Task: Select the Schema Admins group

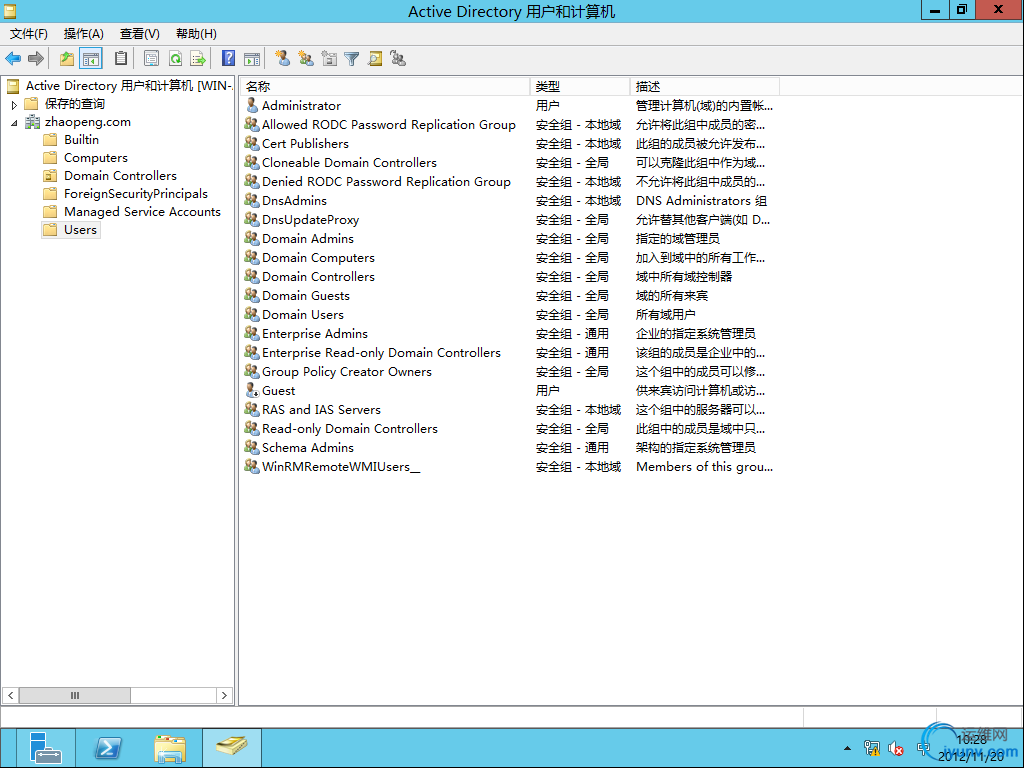Action: pyautogui.click(x=308, y=448)
